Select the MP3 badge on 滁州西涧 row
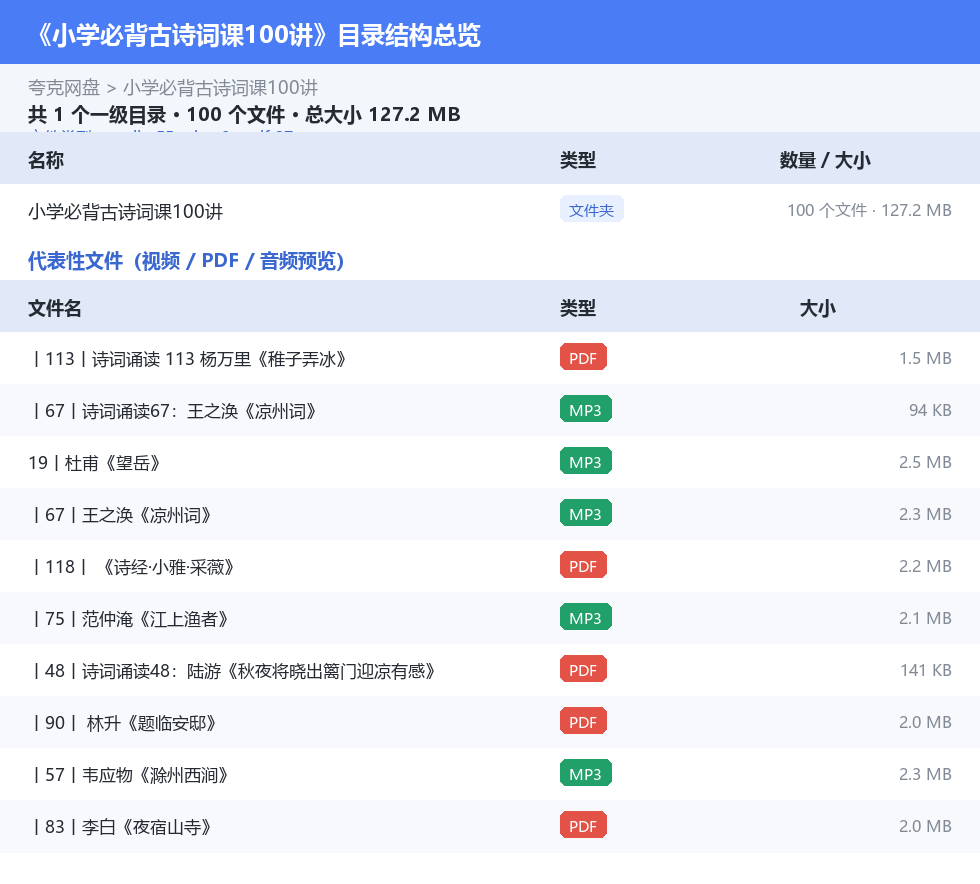Screen dimensions: 980x884 [586, 773]
